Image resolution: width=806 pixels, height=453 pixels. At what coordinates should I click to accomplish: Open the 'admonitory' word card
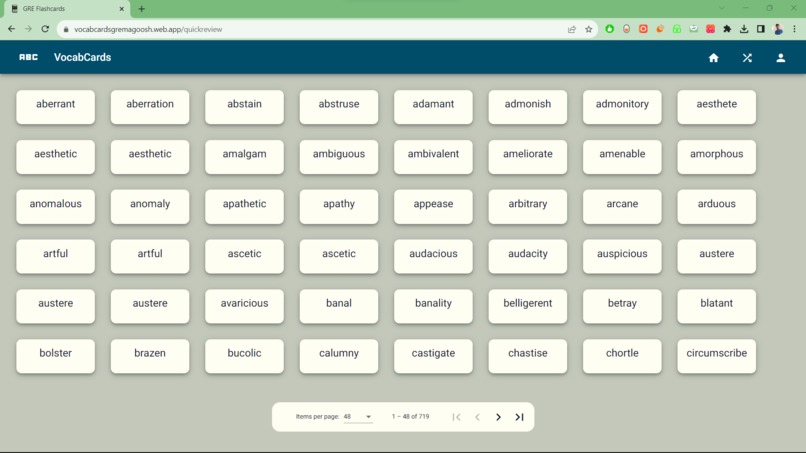tap(622, 107)
